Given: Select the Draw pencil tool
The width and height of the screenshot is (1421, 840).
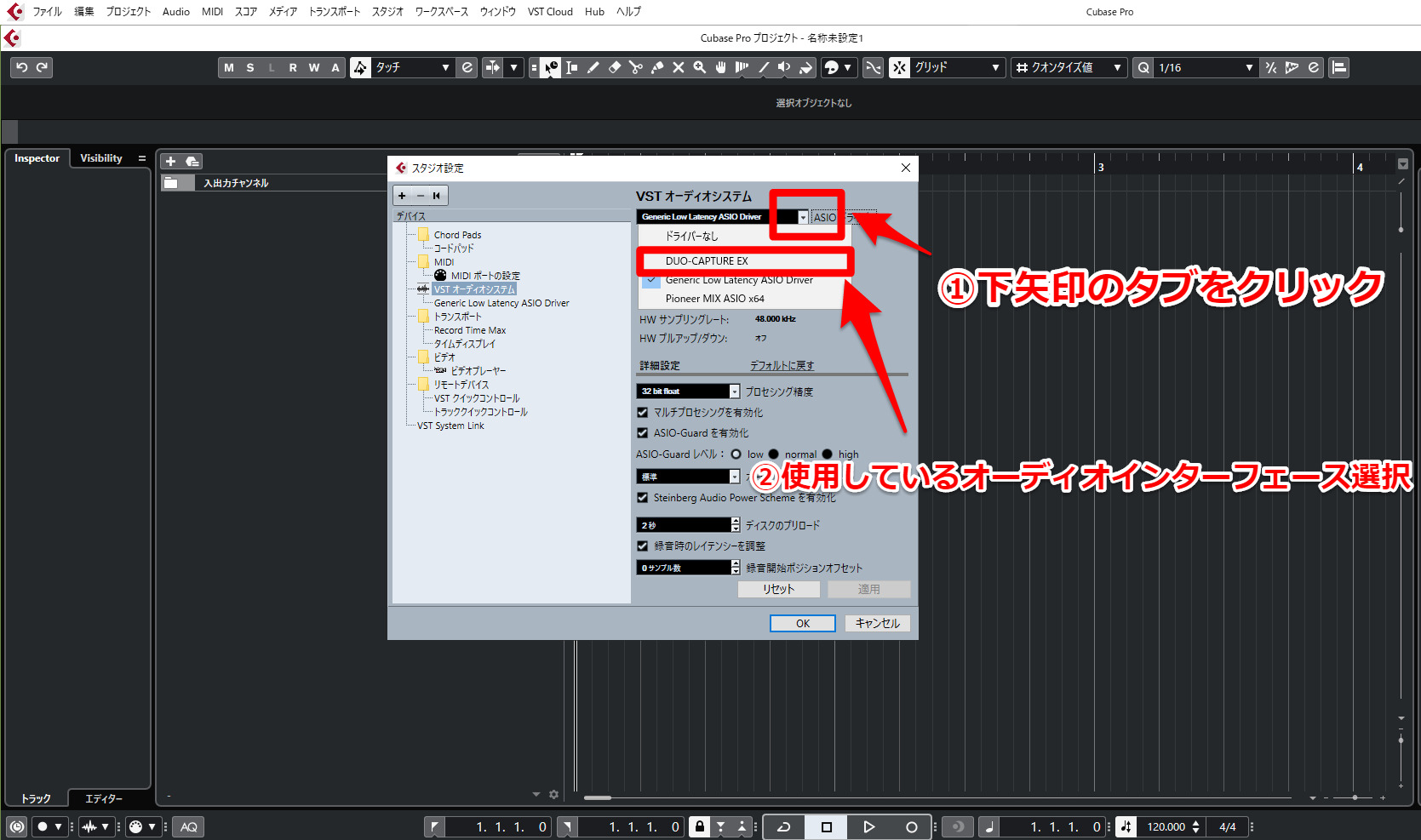Looking at the screenshot, I should tap(593, 67).
